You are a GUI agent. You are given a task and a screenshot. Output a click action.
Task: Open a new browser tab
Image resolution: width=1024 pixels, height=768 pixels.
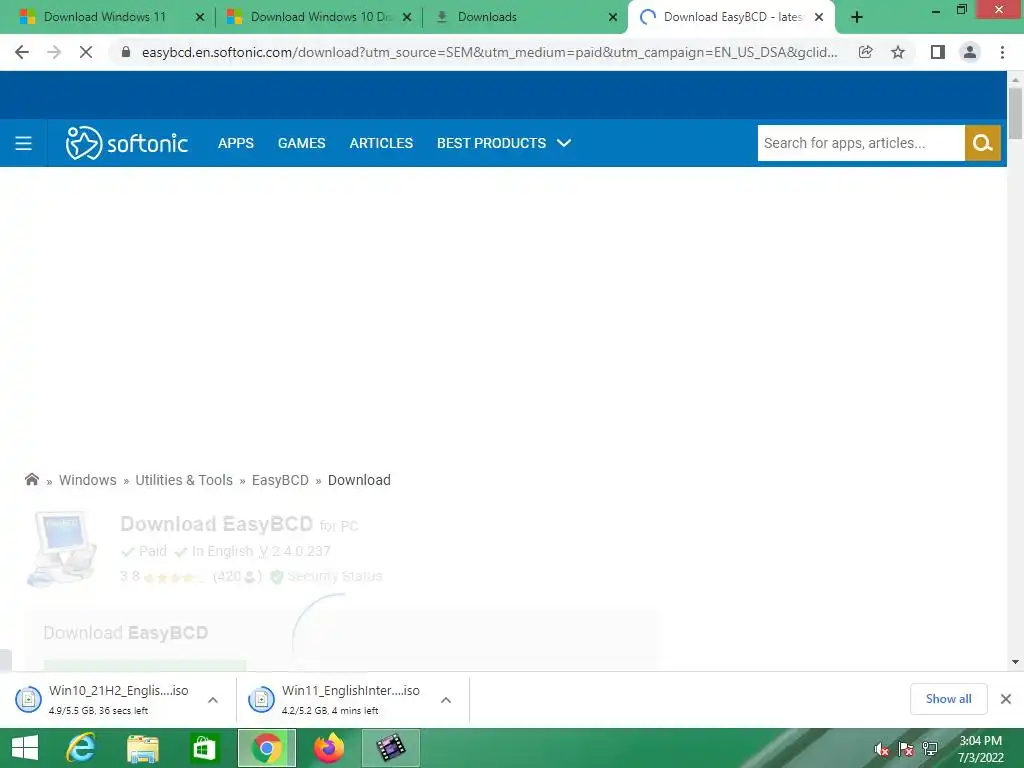pos(857,17)
